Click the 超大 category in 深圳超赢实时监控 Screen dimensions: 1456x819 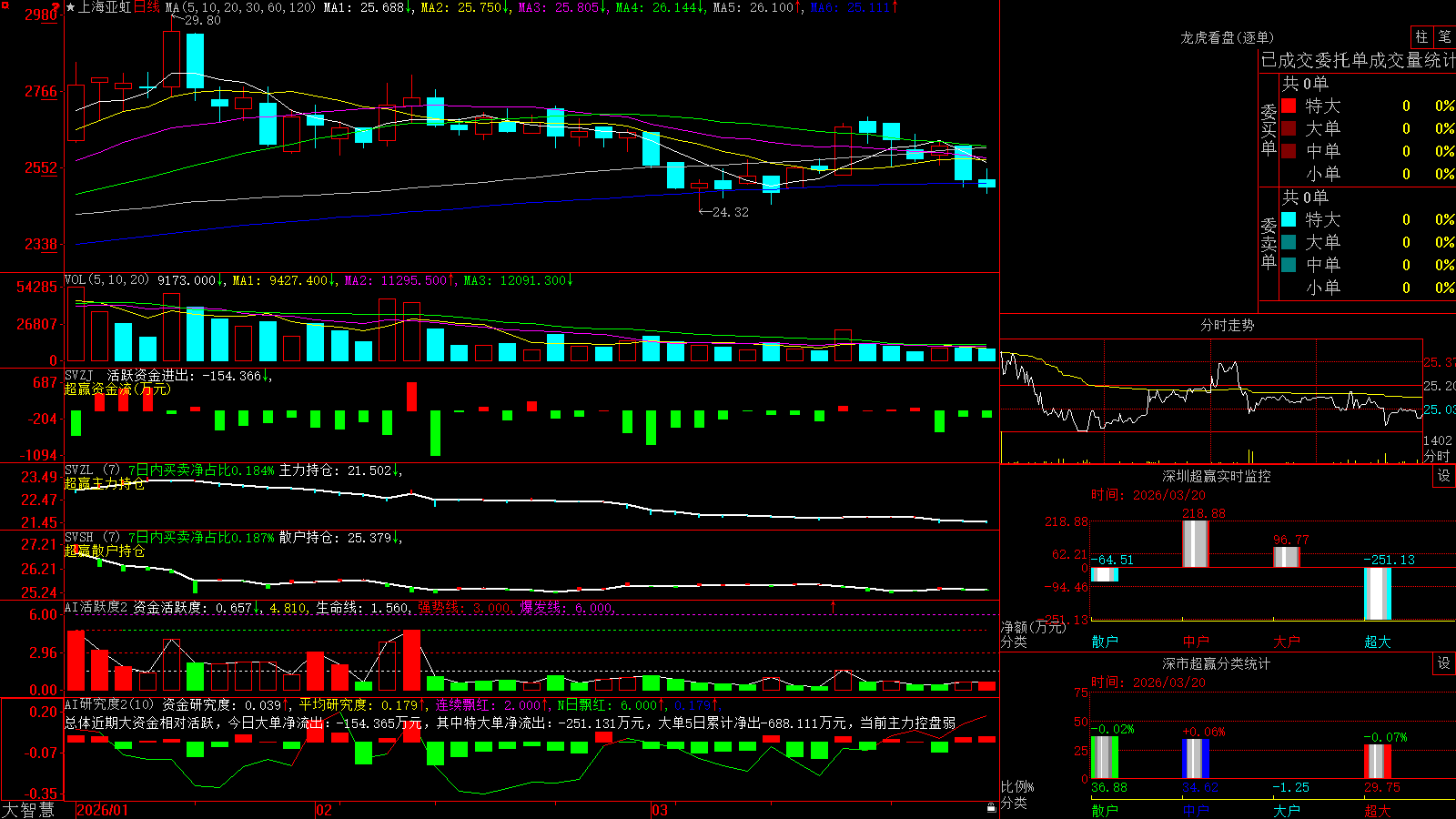(x=1377, y=642)
